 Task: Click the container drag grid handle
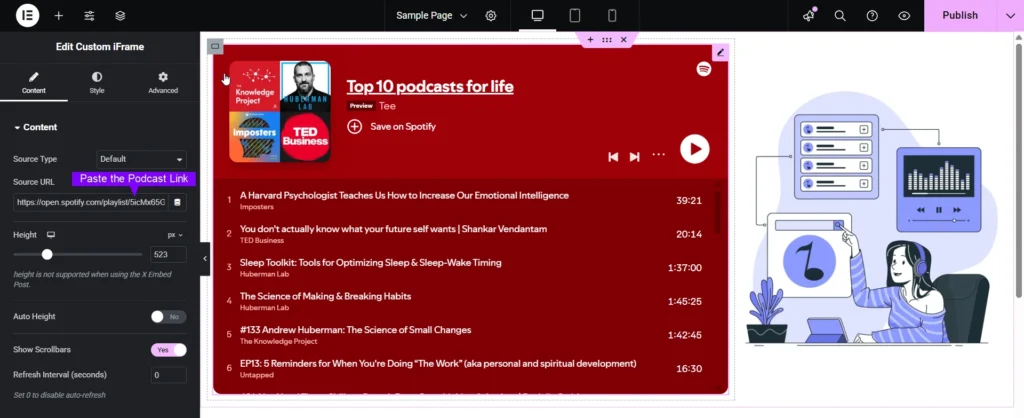(x=607, y=40)
